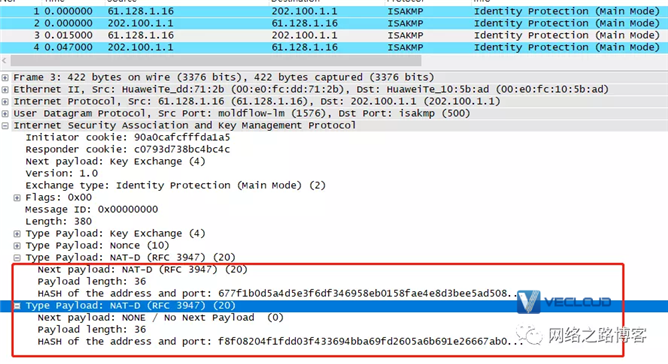Expand the Internet Protocol section
Screen dimensions: 668x364
[x=5, y=101]
